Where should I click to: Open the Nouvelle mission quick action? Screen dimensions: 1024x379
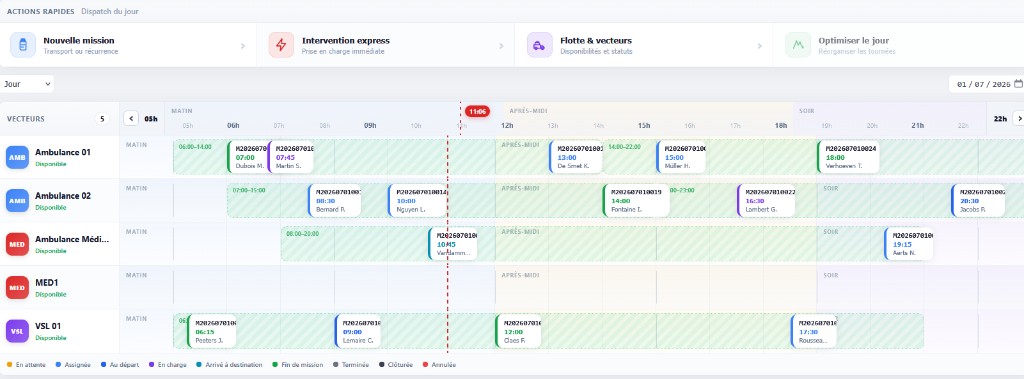(128, 45)
